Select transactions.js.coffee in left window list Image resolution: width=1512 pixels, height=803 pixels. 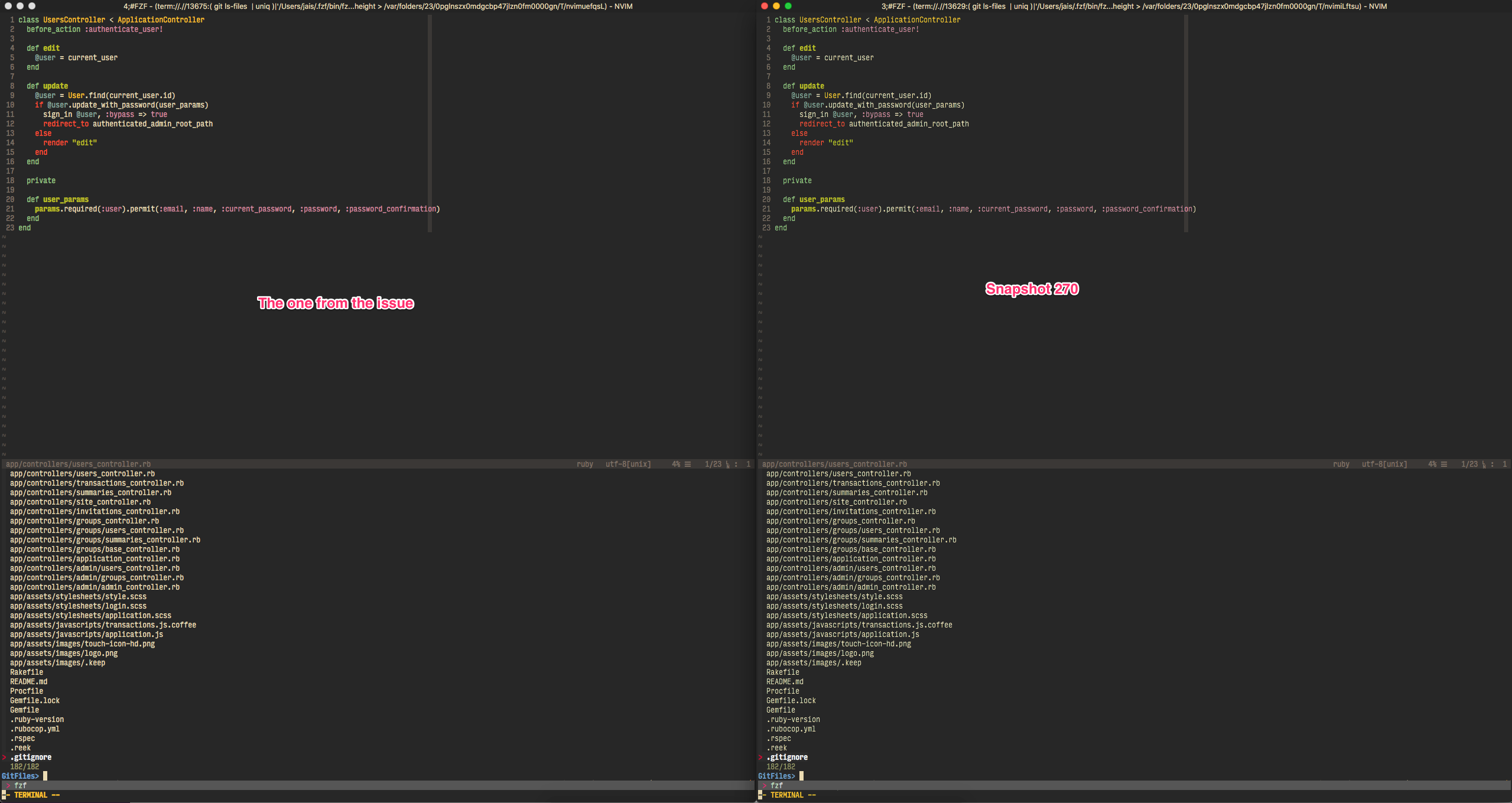click(103, 625)
